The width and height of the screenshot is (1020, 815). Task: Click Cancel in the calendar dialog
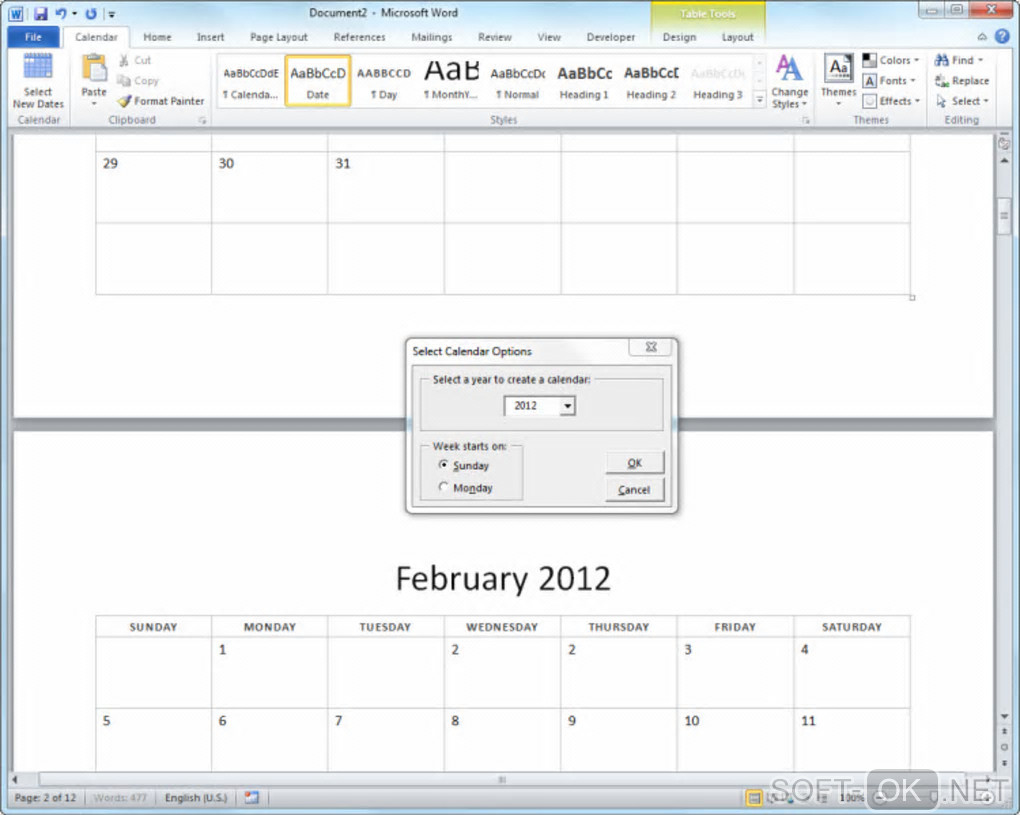click(635, 490)
